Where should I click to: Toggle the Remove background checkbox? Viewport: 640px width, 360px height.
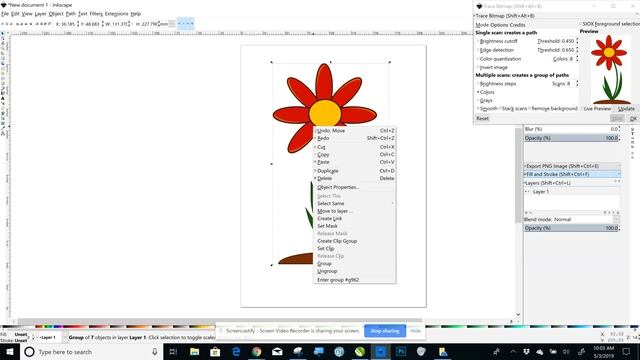click(530, 109)
